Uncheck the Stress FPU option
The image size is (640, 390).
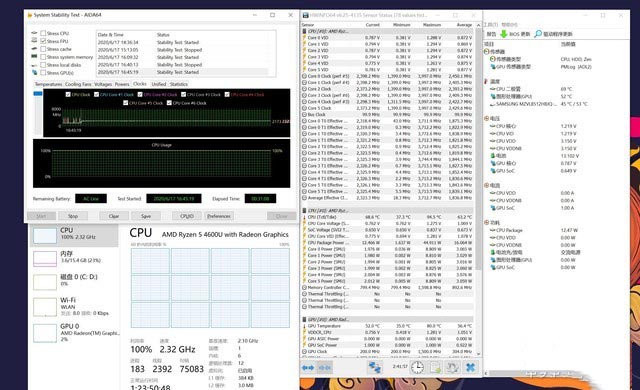43,41
